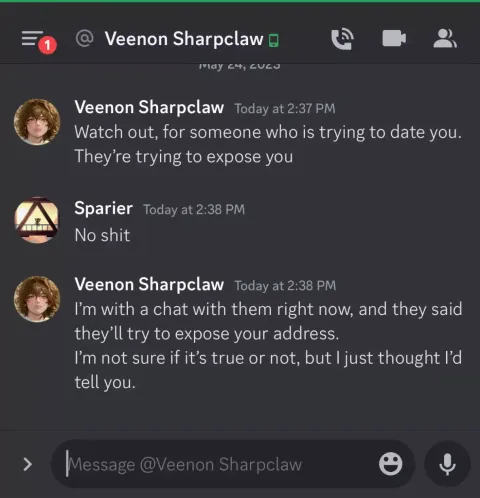
Task: Open the emoji picker smiley icon
Action: click(391, 464)
